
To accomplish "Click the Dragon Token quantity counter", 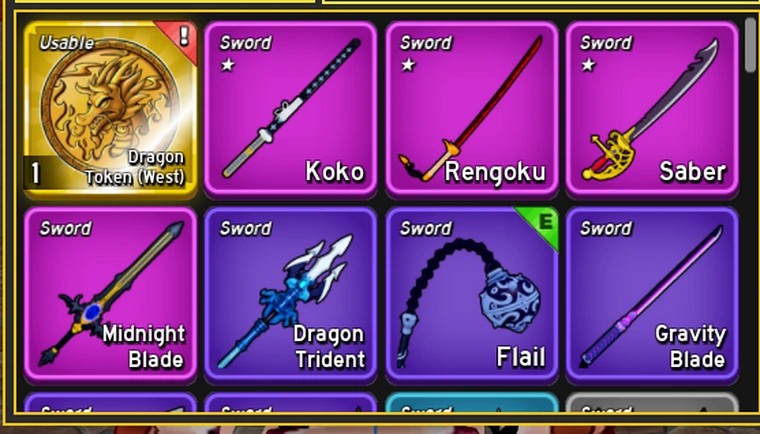I will point(35,173).
